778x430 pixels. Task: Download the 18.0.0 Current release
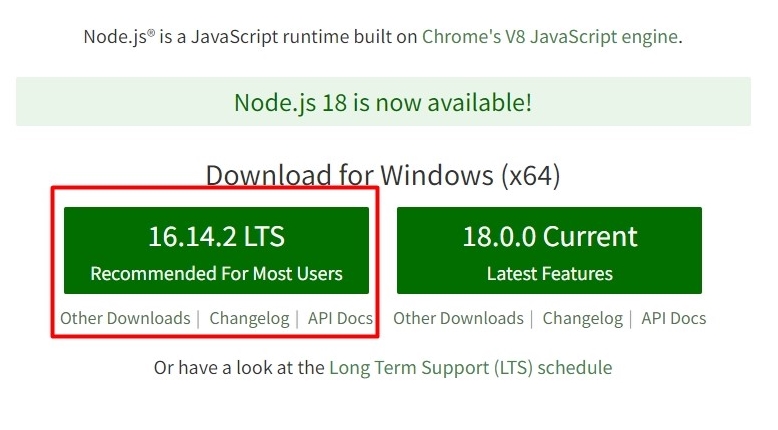coord(549,250)
